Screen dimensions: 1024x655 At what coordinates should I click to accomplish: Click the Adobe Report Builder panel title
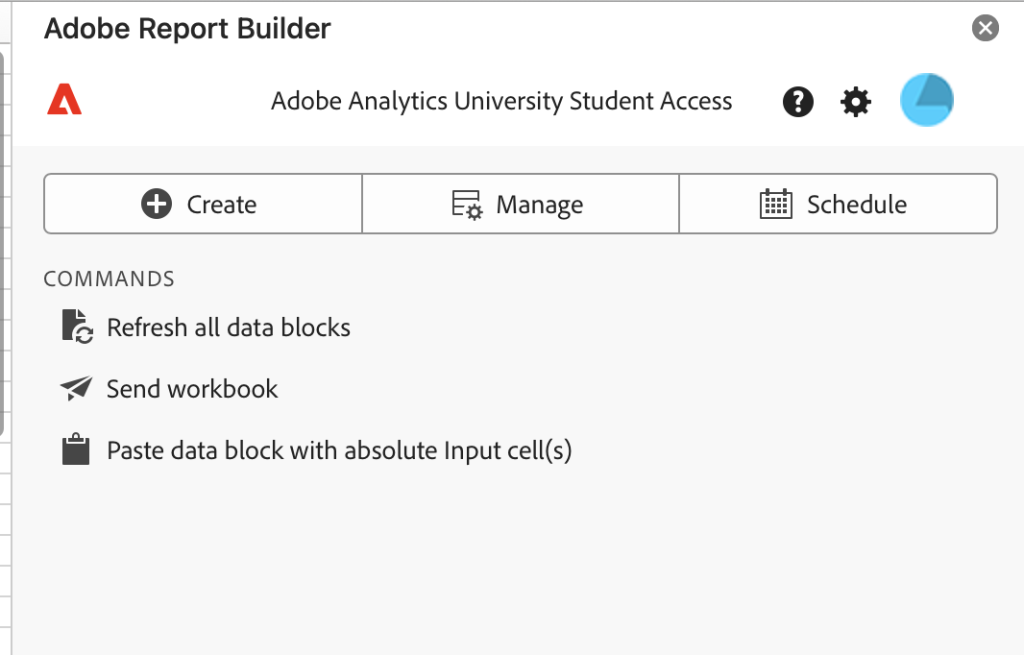[x=187, y=28]
